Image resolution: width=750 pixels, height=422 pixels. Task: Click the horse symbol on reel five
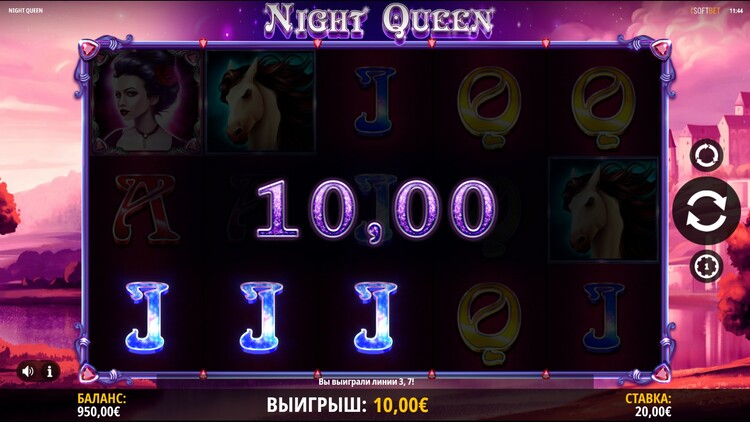[603, 210]
